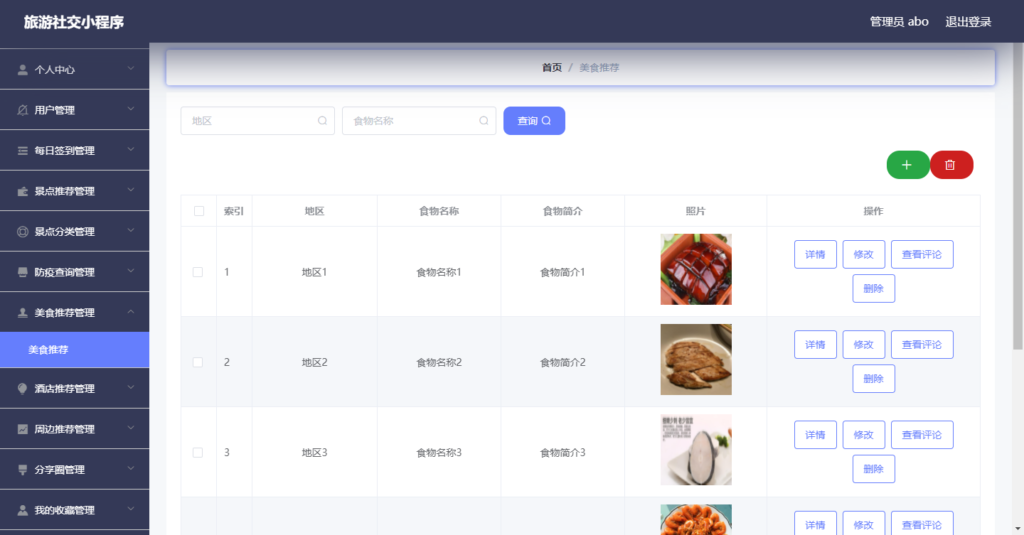Expand the 分享圈管理 chevron
1024x535 pixels.
tap(131, 468)
